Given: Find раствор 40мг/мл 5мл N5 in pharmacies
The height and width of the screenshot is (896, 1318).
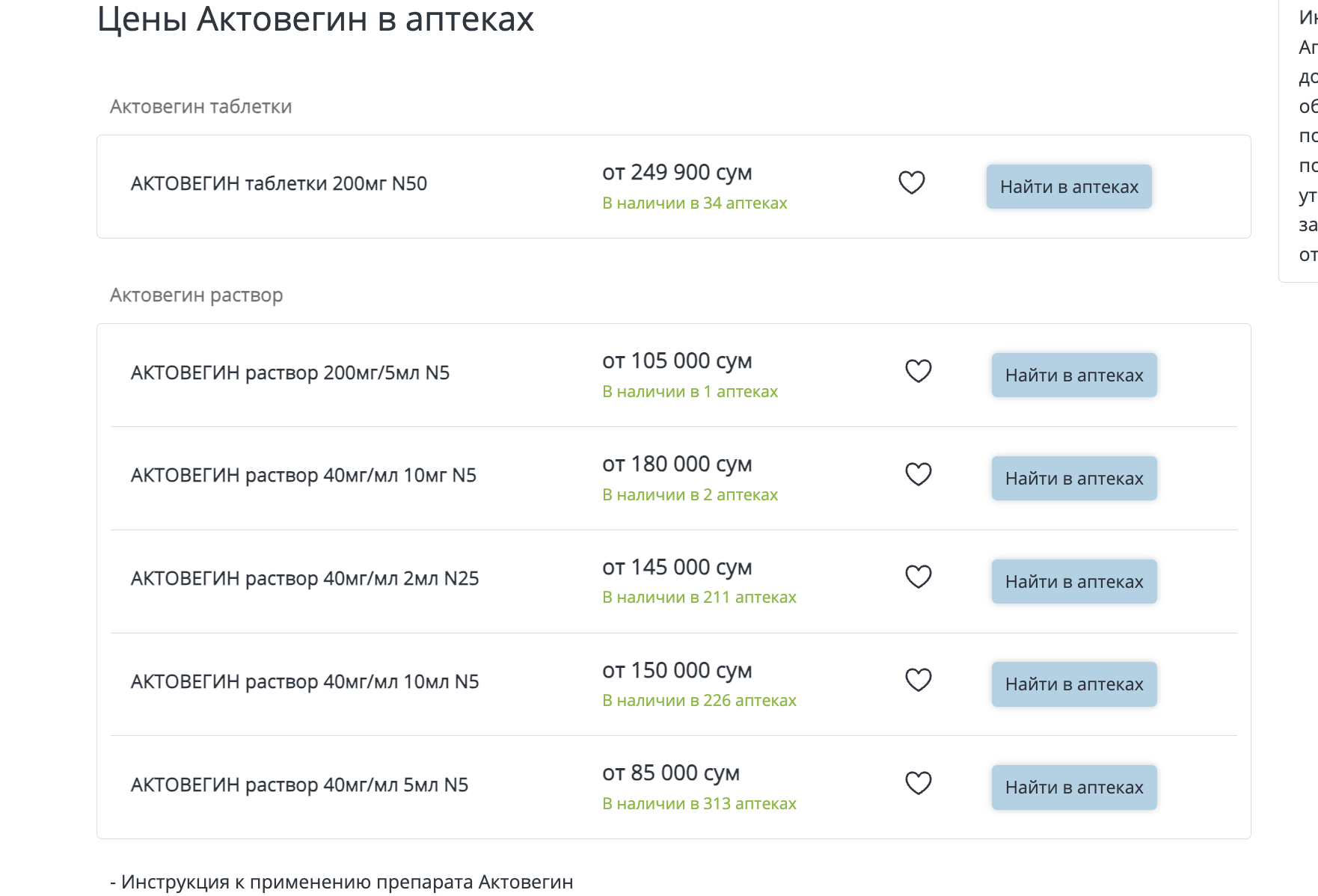Looking at the screenshot, I should [x=1073, y=788].
